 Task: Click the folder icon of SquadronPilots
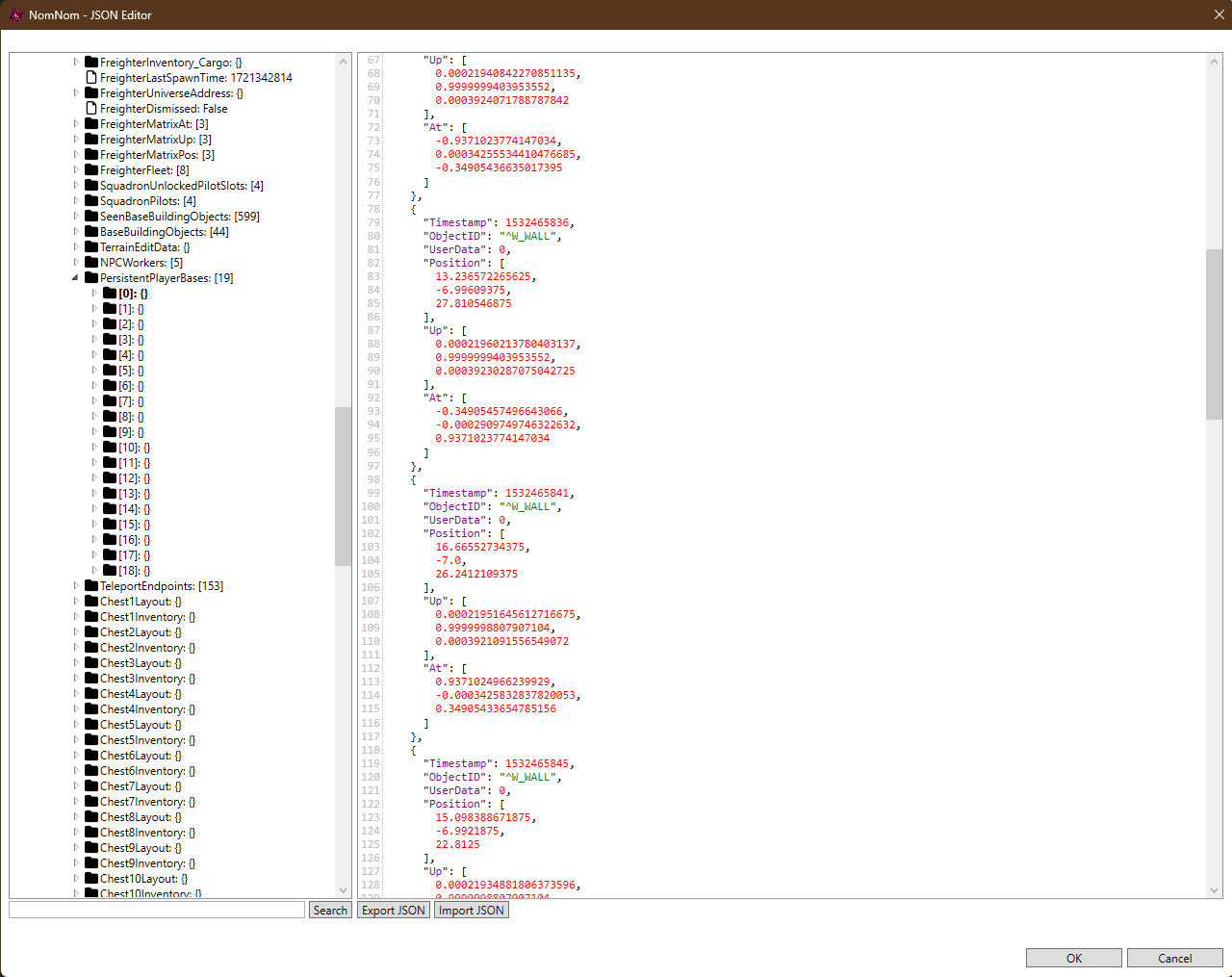[91, 201]
